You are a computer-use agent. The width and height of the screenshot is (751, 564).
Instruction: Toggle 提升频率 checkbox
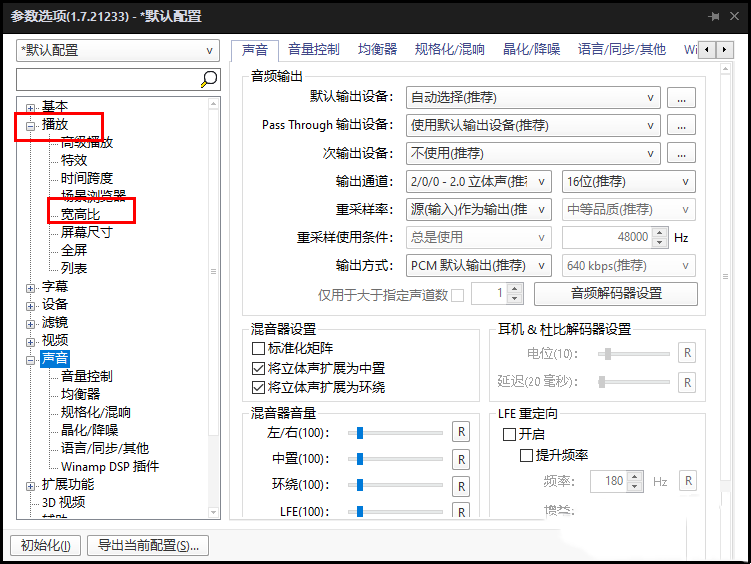tap(526, 455)
